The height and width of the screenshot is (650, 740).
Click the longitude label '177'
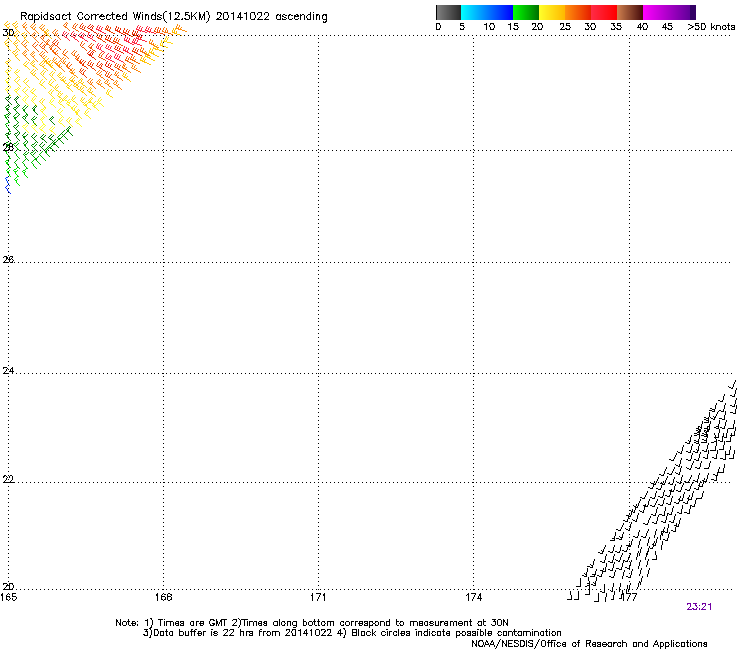(x=629, y=597)
